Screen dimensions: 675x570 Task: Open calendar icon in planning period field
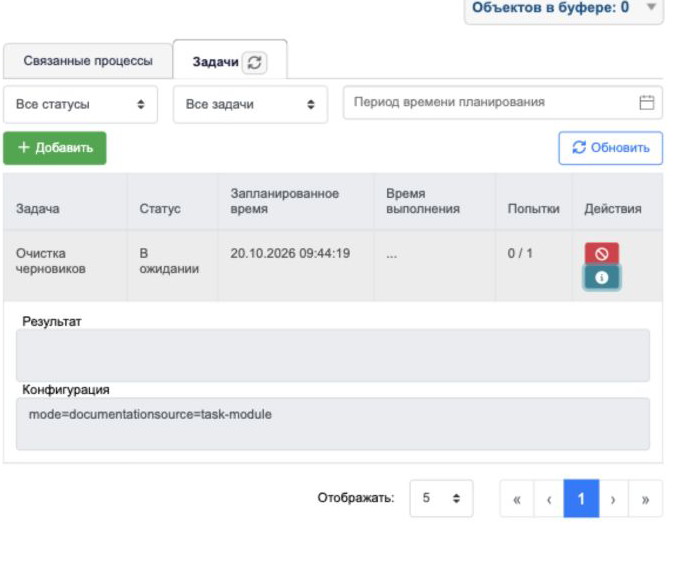tap(646, 102)
